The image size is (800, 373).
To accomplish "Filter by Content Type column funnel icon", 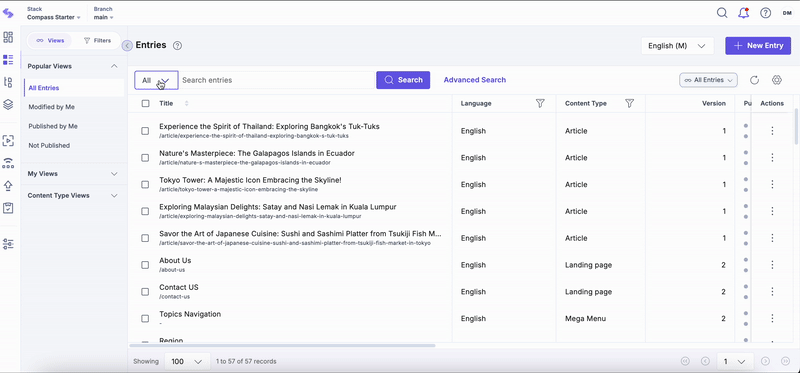I will click(x=630, y=104).
